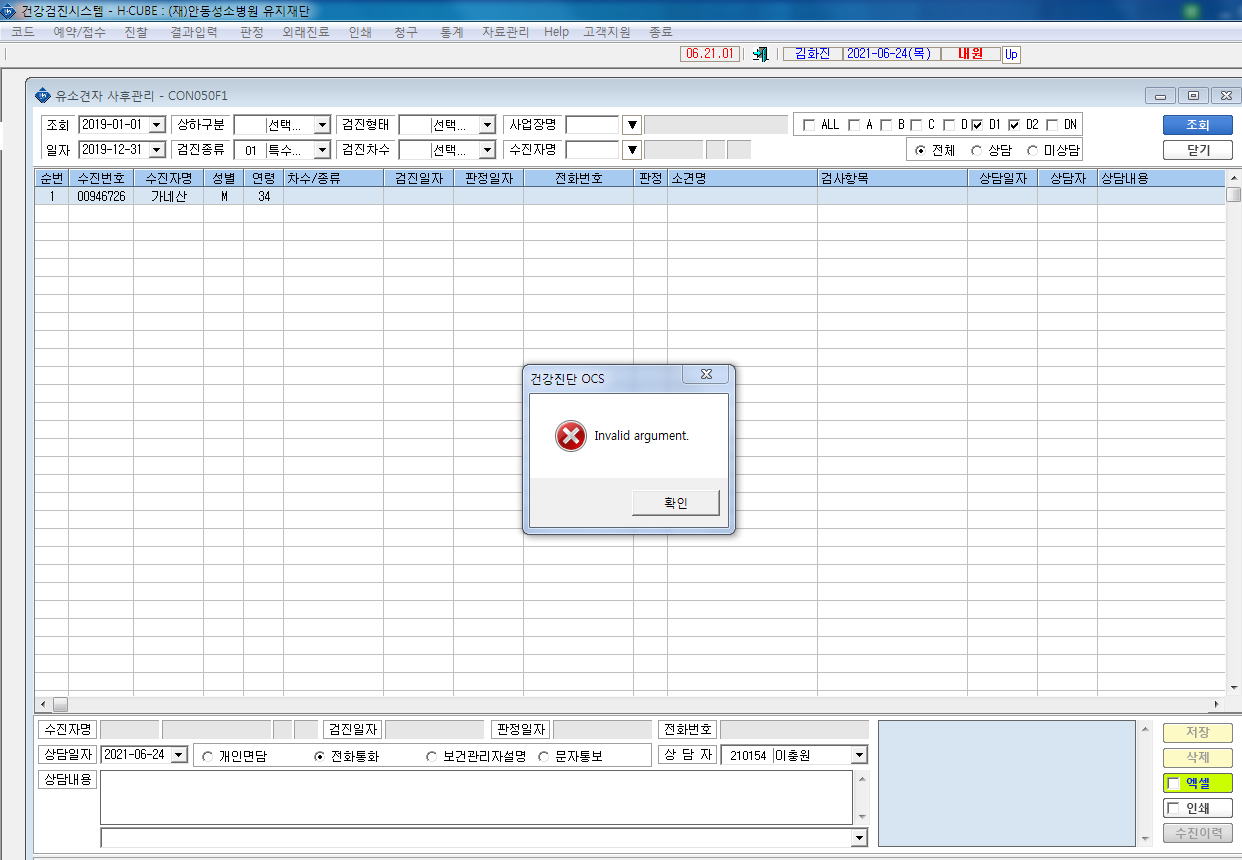This screenshot has width=1242, height=860.
Task: Open the 사업장명 lookup arrow button
Action: (632, 125)
